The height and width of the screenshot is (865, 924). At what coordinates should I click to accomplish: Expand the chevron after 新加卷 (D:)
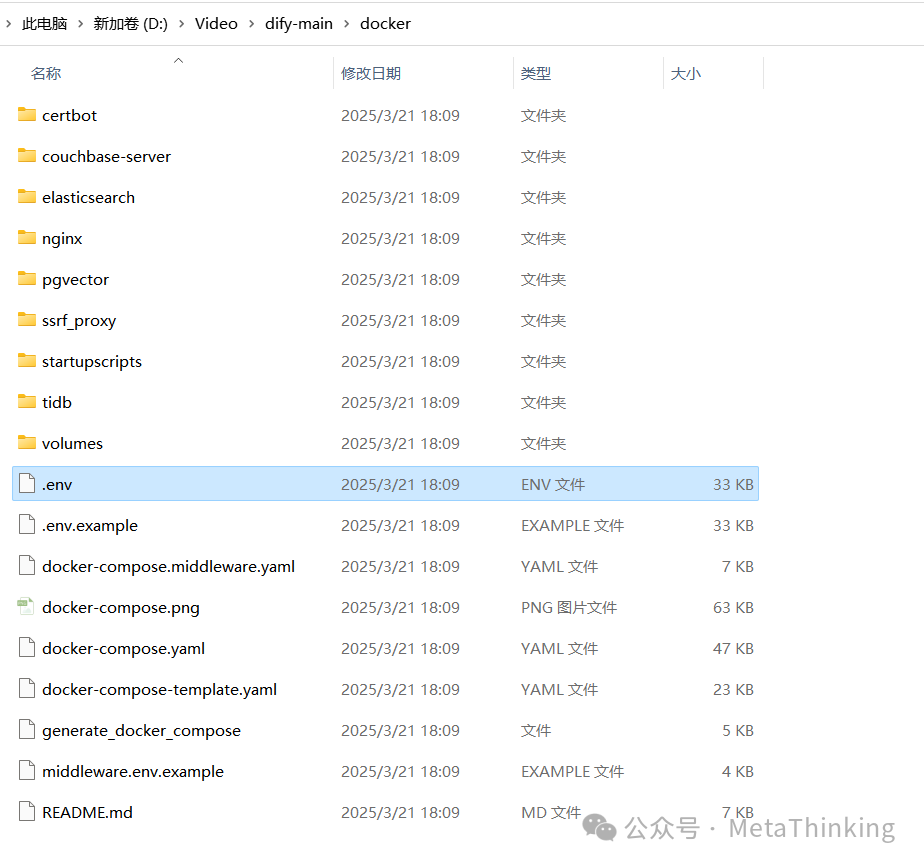(182, 24)
